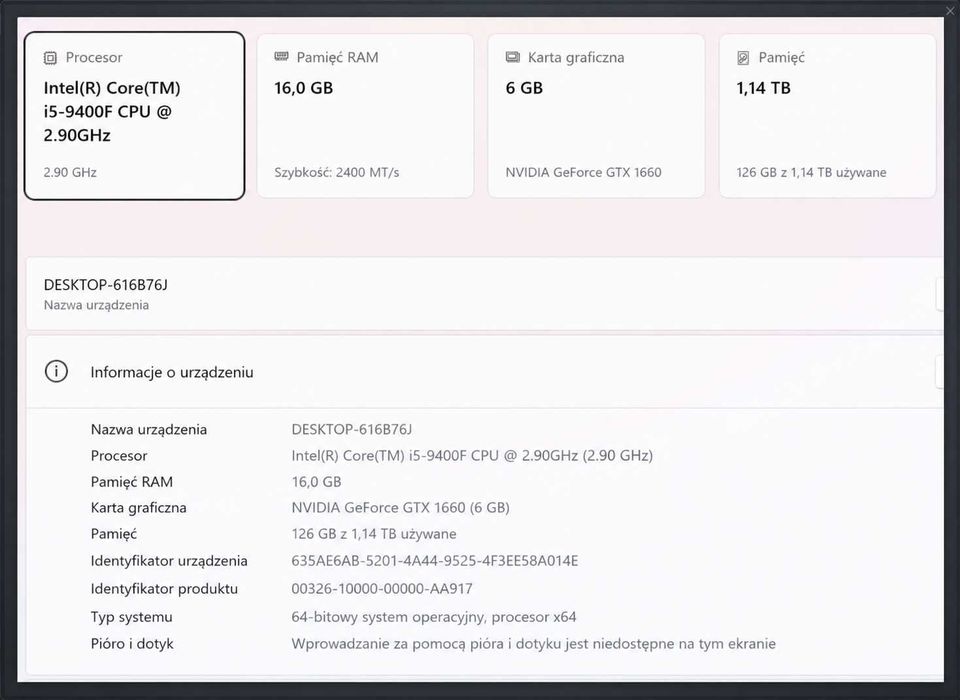
Task: Click the processor chip icon
Action: 50,58
